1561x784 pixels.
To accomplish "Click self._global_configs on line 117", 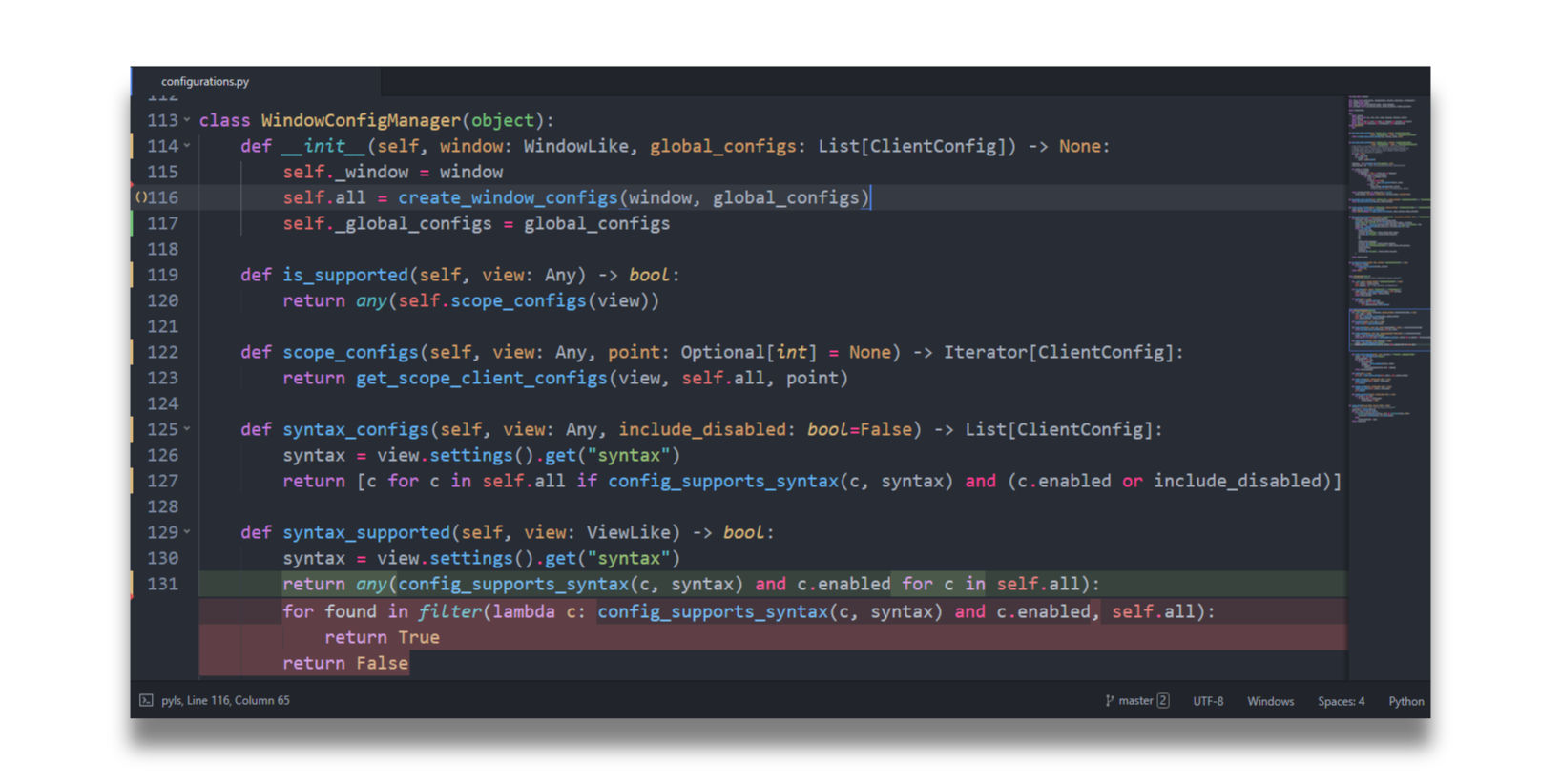I will coord(387,223).
